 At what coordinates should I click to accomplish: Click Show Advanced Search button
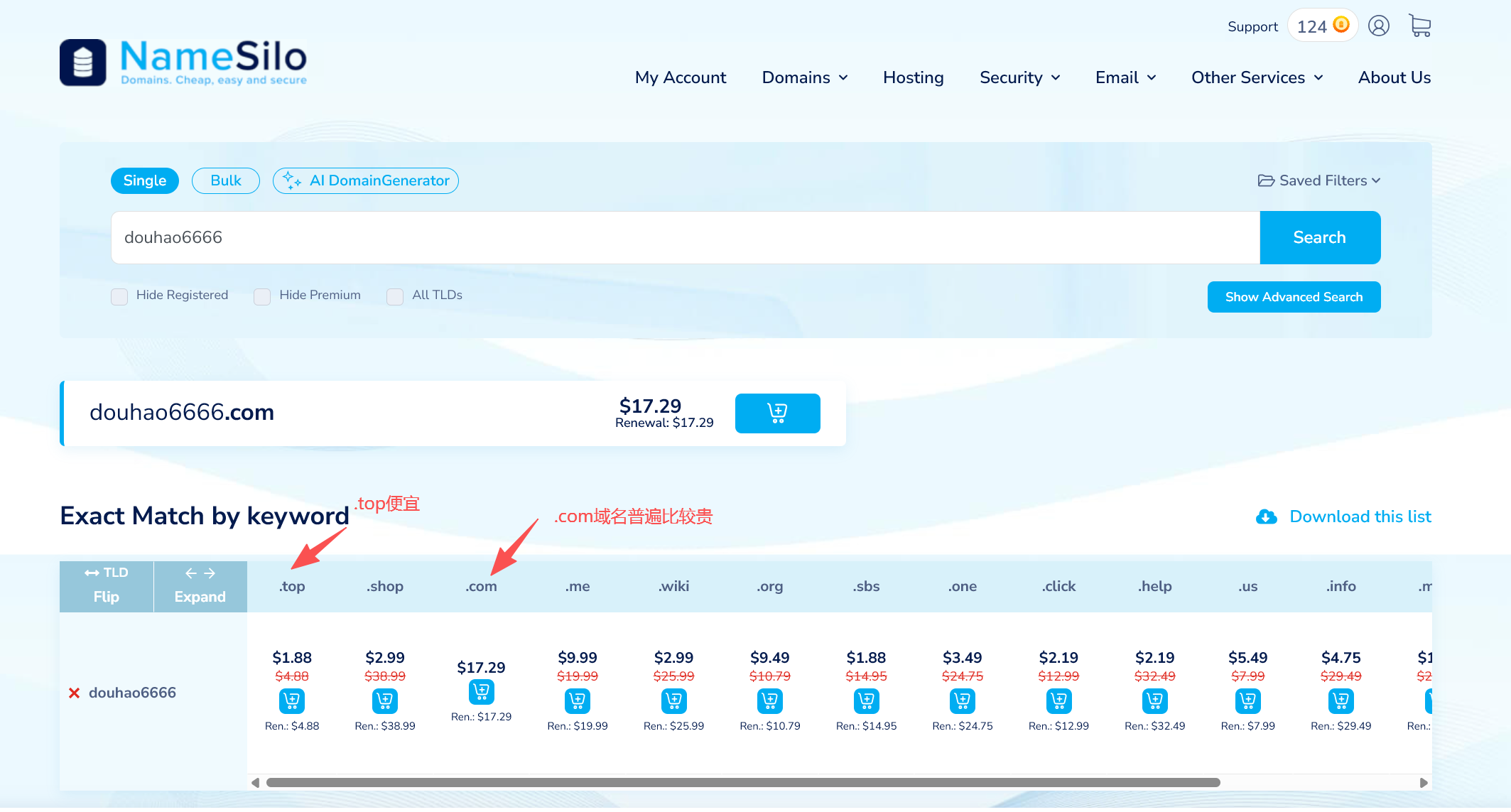tap(1293, 297)
